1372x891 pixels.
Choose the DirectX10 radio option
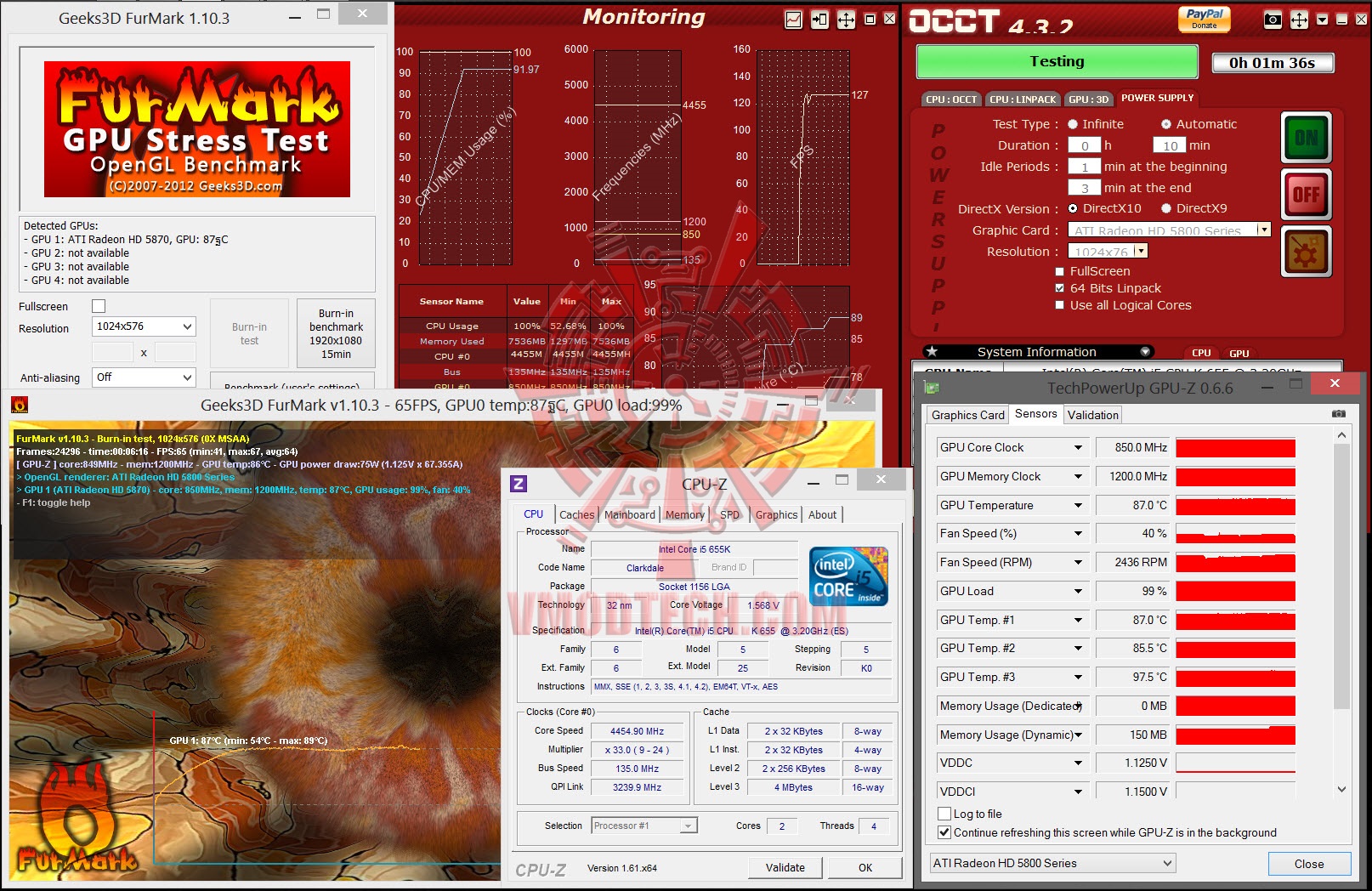pyautogui.click(x=1073, y=208)
